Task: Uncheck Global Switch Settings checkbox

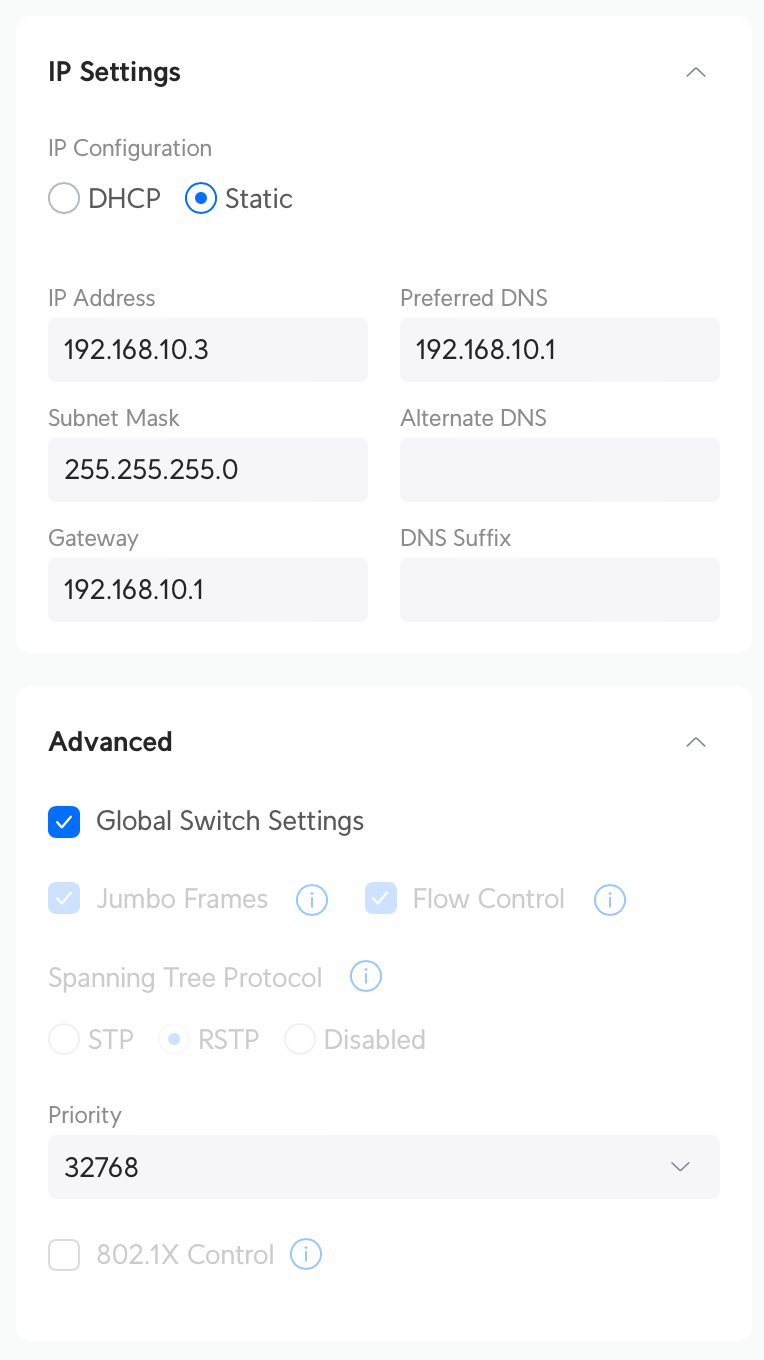Action: pos(64,822)
